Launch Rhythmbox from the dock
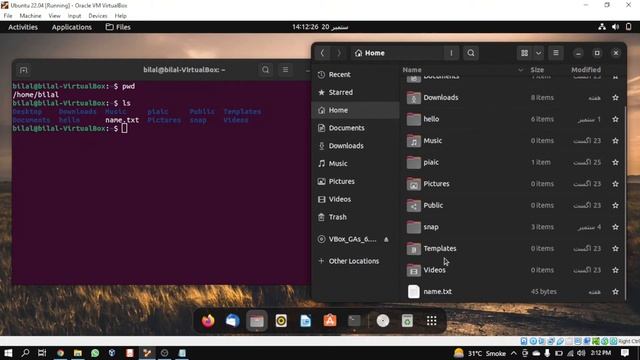The height and width of the screenshot is (360, 640). coord(281,321)
